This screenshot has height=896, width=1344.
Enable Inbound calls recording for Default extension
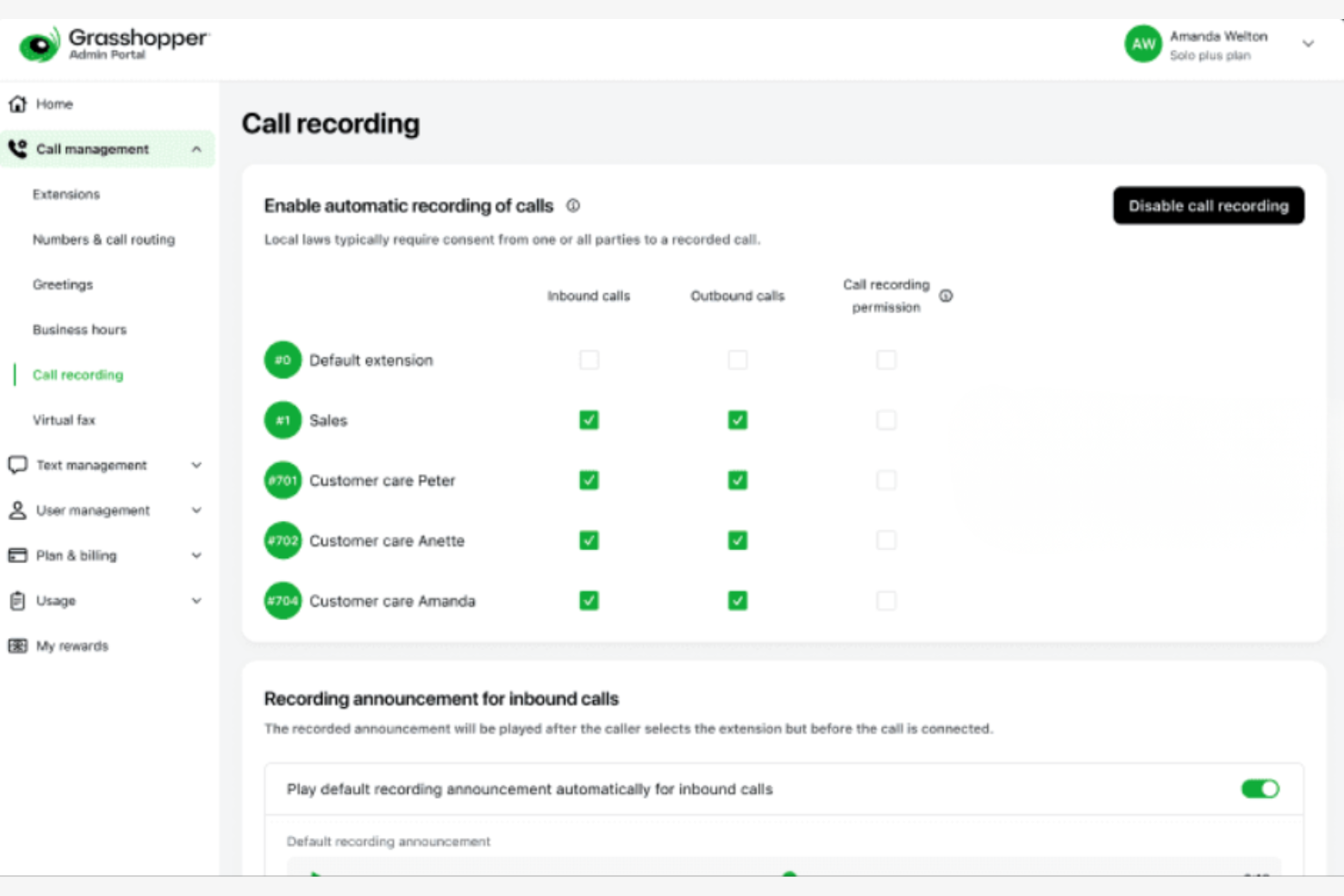[x=588, y=359]
